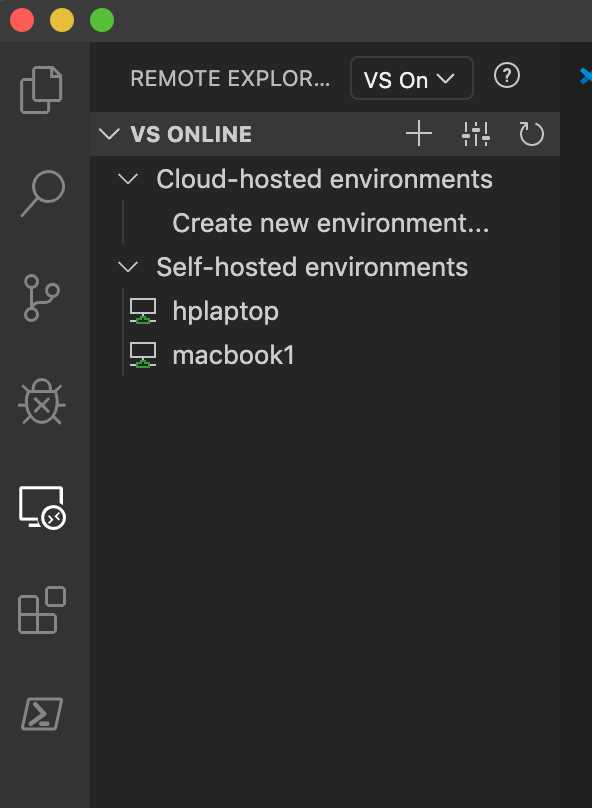Open the VS On remote dropdown
Viewport: 592px width, 808px height.
(x=411, y=78)
